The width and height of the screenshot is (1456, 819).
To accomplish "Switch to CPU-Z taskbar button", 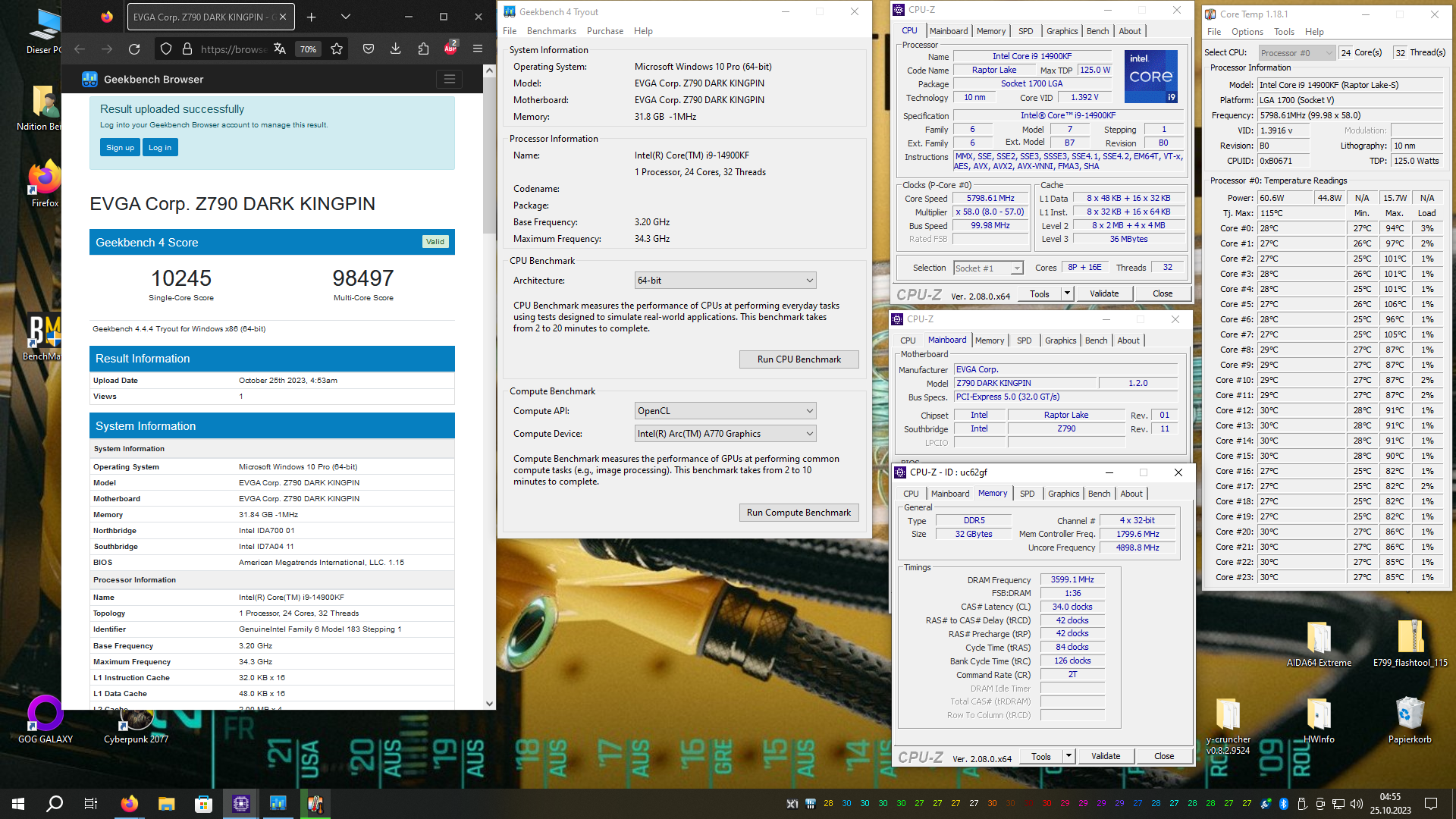I will pos(241,804).
